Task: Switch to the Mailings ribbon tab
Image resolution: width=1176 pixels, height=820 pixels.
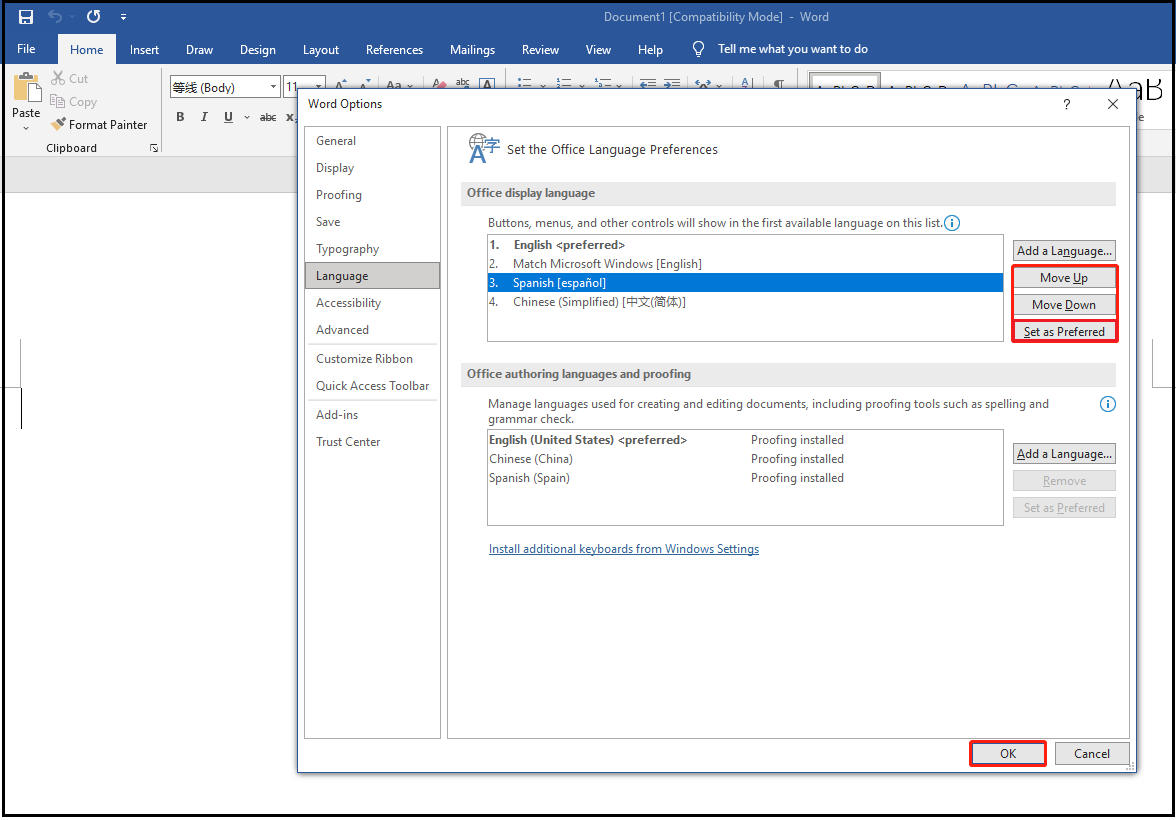Action: (x=472, y=49)
